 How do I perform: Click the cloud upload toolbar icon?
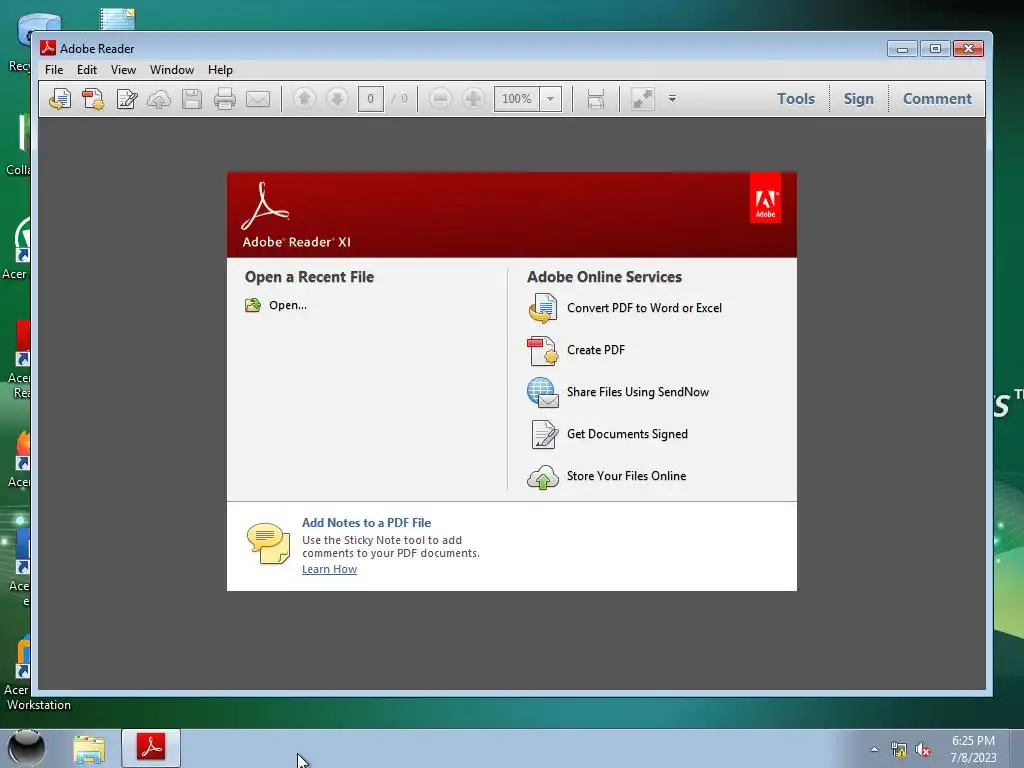pos(159,99)
